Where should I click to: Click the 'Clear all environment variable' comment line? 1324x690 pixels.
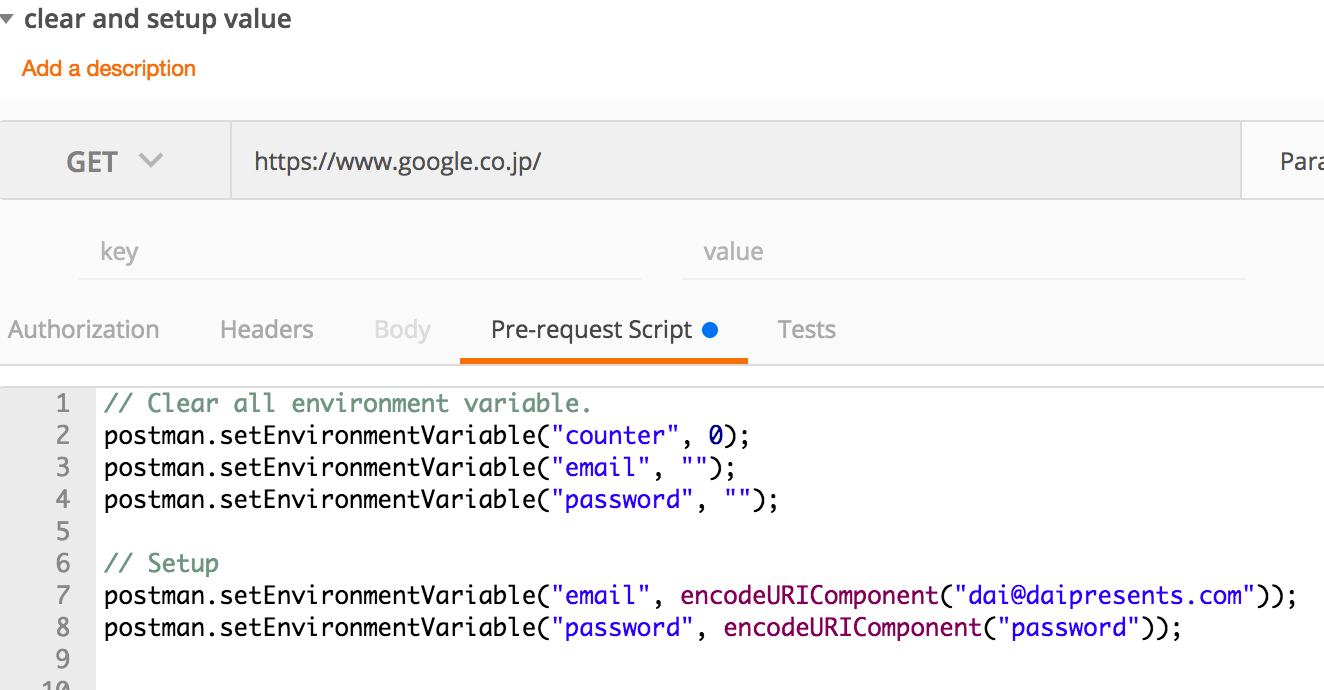(348, 404)
